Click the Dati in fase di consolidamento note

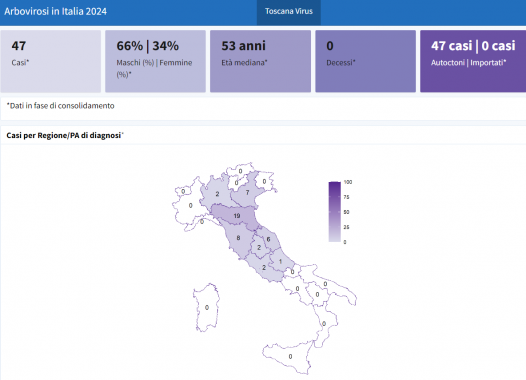pyautogui.click(x=60, y=106)
